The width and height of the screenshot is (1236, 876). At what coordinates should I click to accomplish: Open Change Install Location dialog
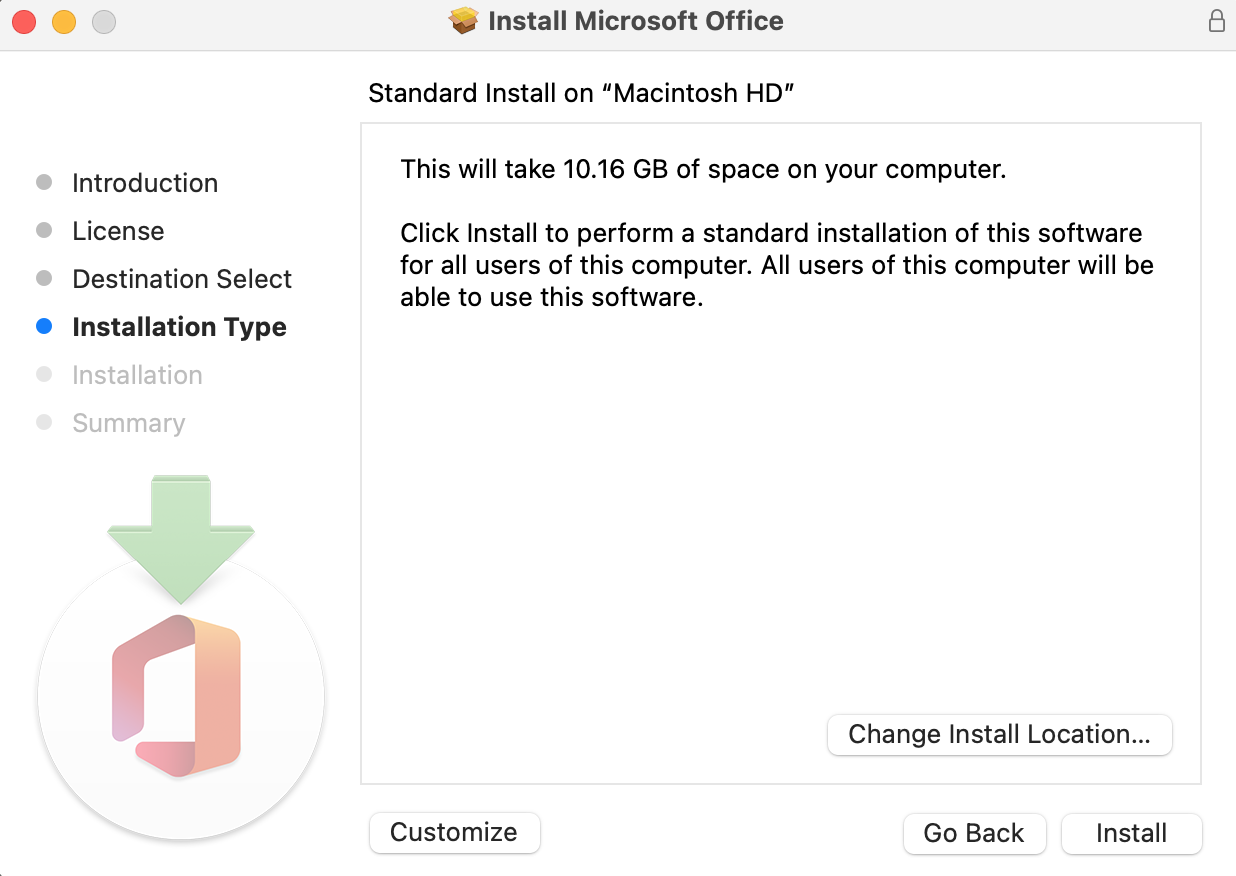click(999, 735)
